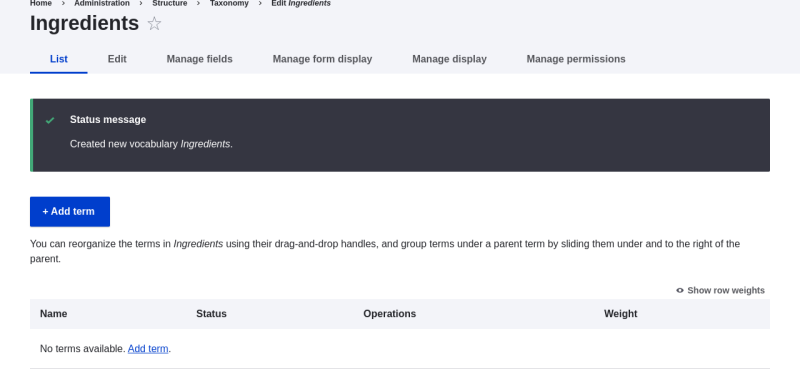The width and height of the screenshot is (800, 369).
Task: Click the Operations column header
Action: pyautogui.click(x=390, y=314)
